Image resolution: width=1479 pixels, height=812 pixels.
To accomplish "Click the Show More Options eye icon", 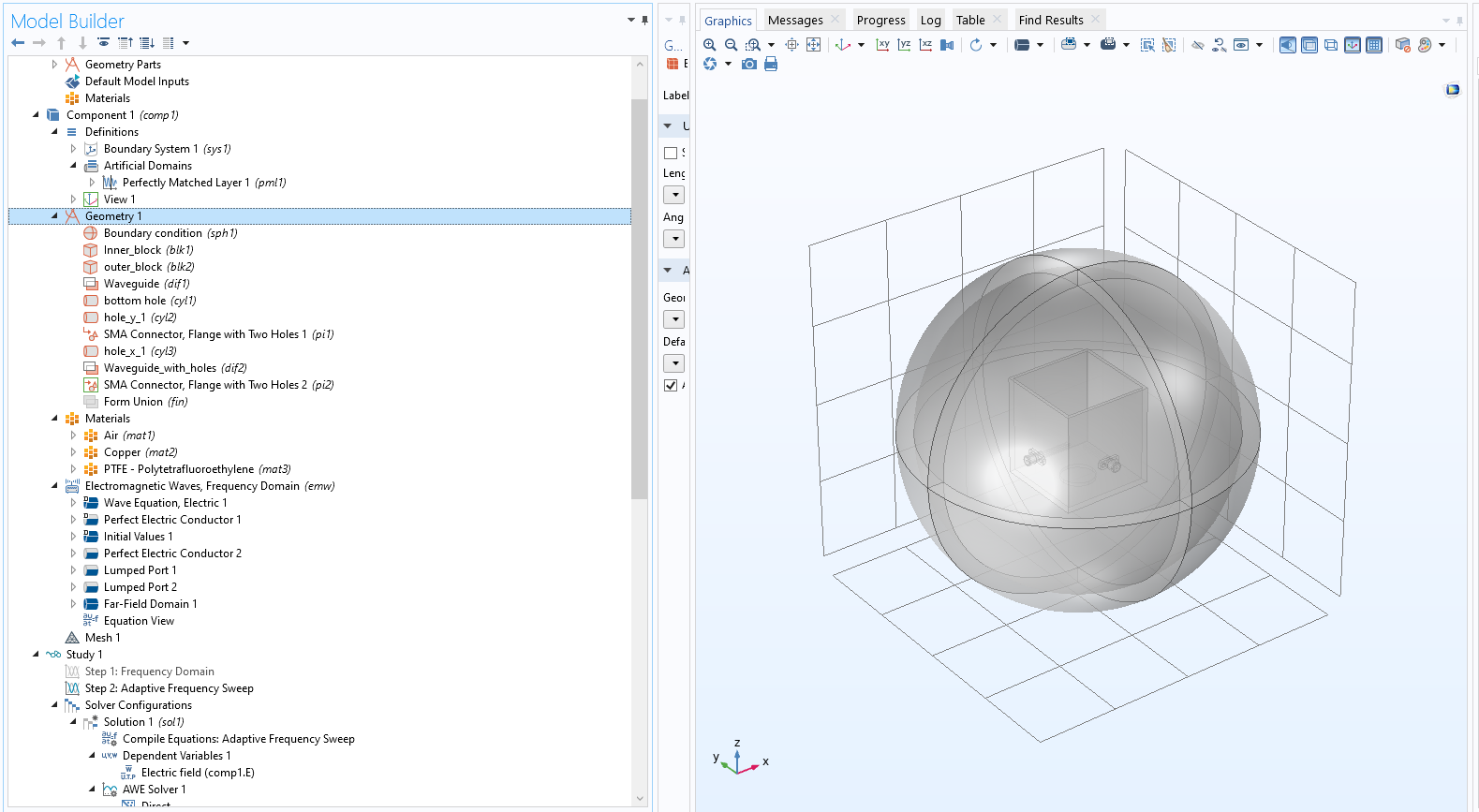I will click(103, 43).
